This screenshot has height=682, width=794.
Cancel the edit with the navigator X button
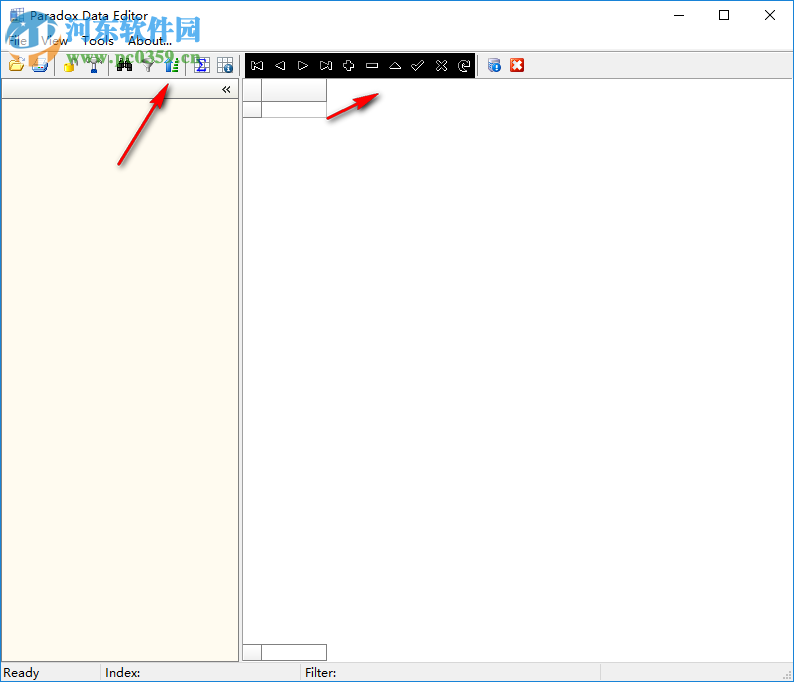441,66
